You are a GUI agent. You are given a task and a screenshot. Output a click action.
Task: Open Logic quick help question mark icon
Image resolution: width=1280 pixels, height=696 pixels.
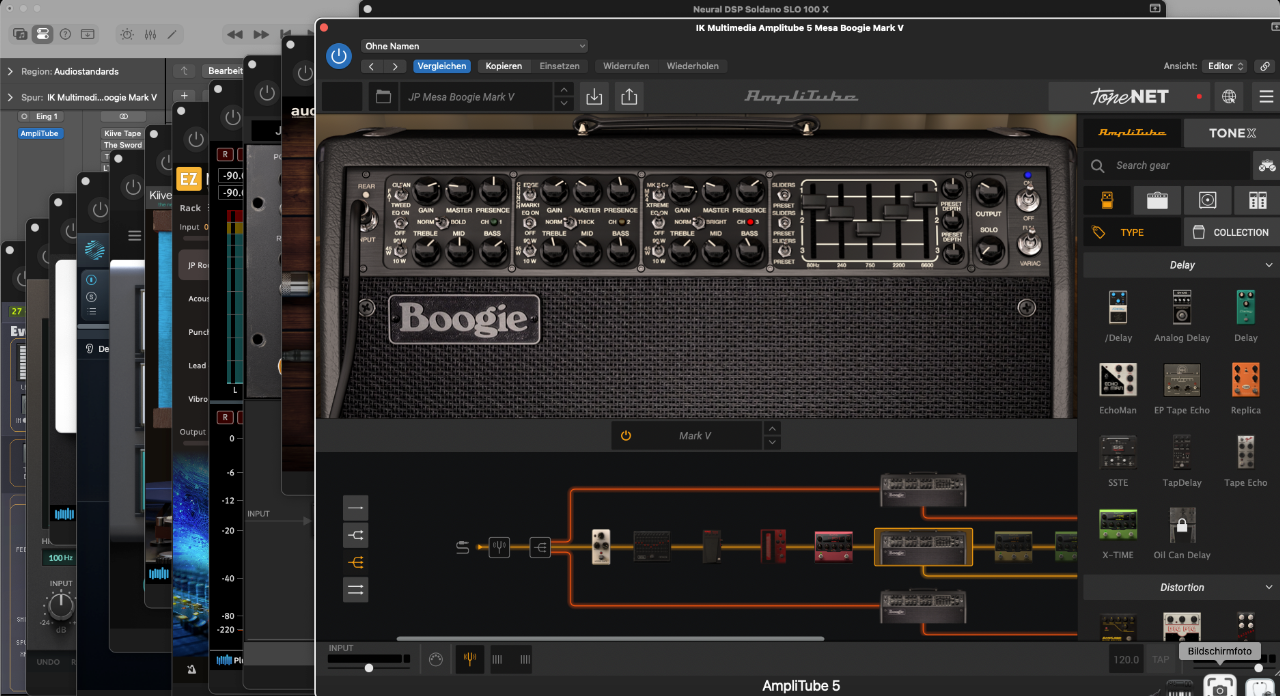pyautogui.click(x=65, y=34)
